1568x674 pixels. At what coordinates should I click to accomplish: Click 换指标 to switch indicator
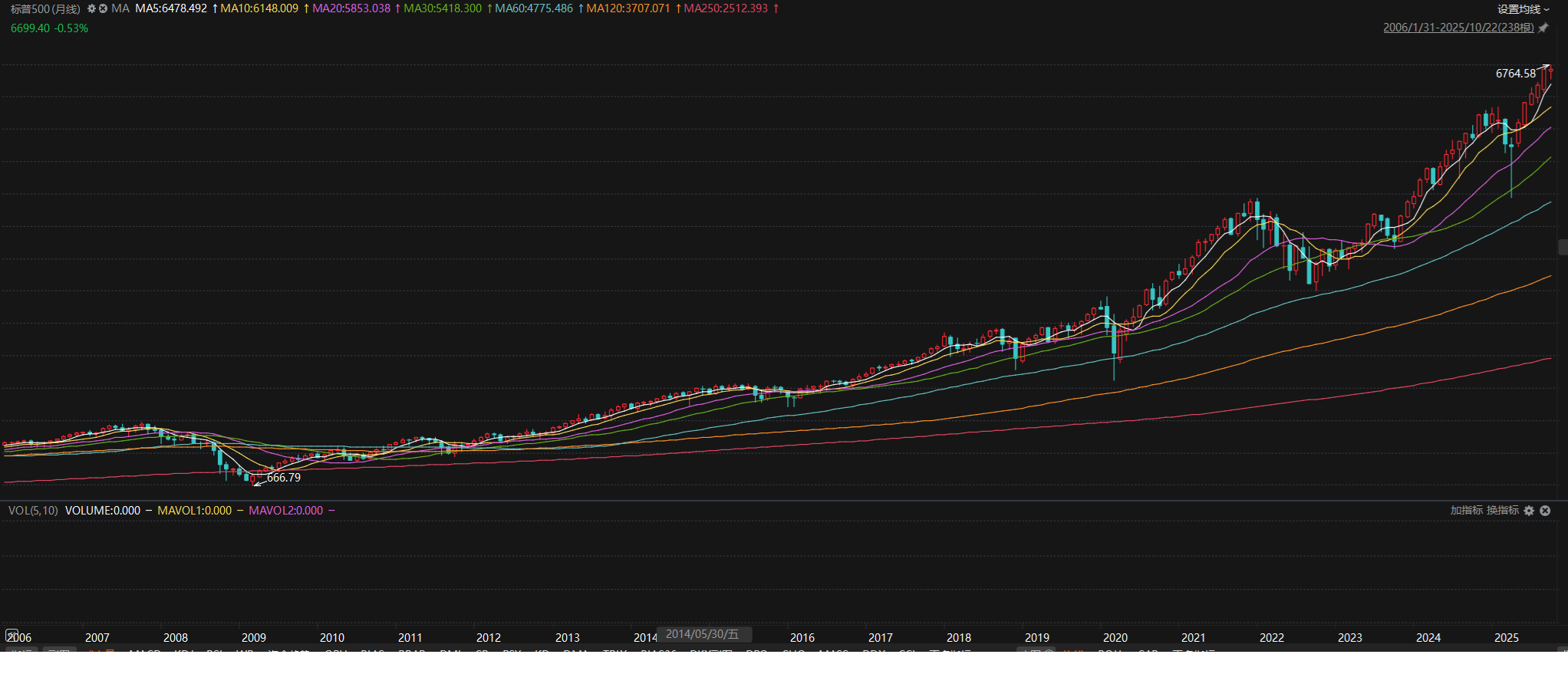pos(1502,511)
